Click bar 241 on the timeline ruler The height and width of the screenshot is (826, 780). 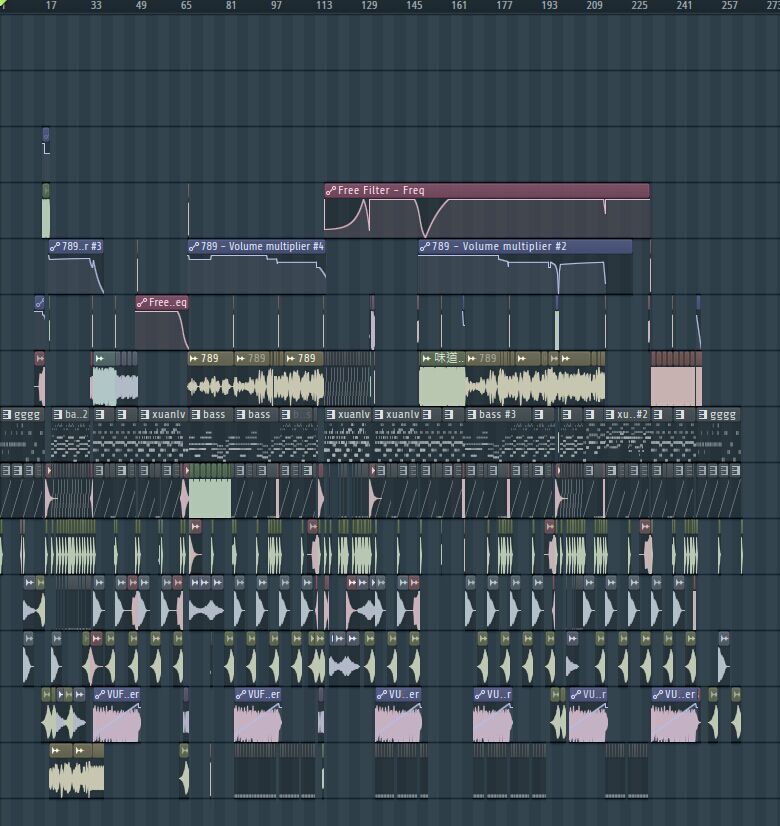tap(684, 6)
